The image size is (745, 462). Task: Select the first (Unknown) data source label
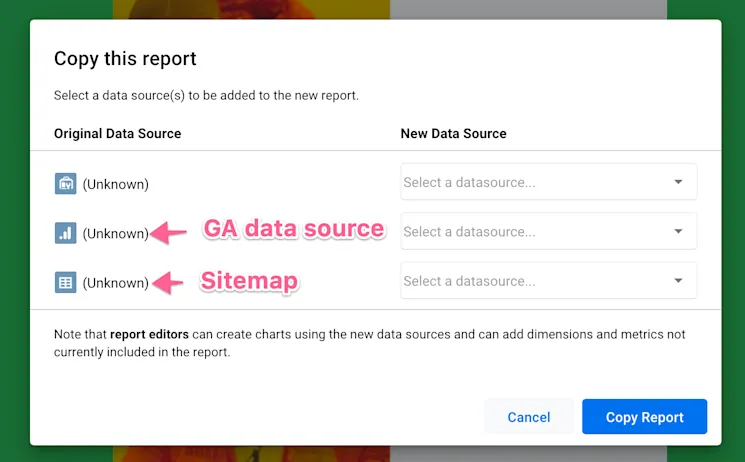(x=115, y=184)
